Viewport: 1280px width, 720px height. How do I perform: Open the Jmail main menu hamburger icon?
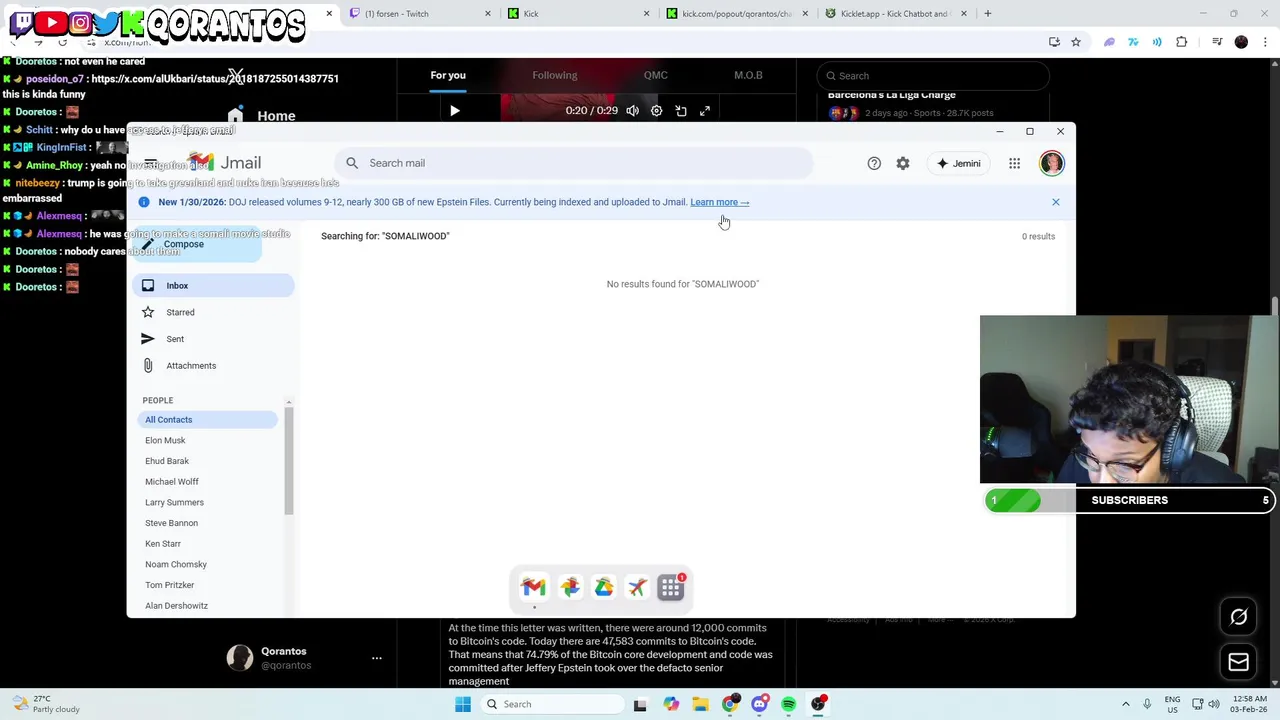click(151, 163)
